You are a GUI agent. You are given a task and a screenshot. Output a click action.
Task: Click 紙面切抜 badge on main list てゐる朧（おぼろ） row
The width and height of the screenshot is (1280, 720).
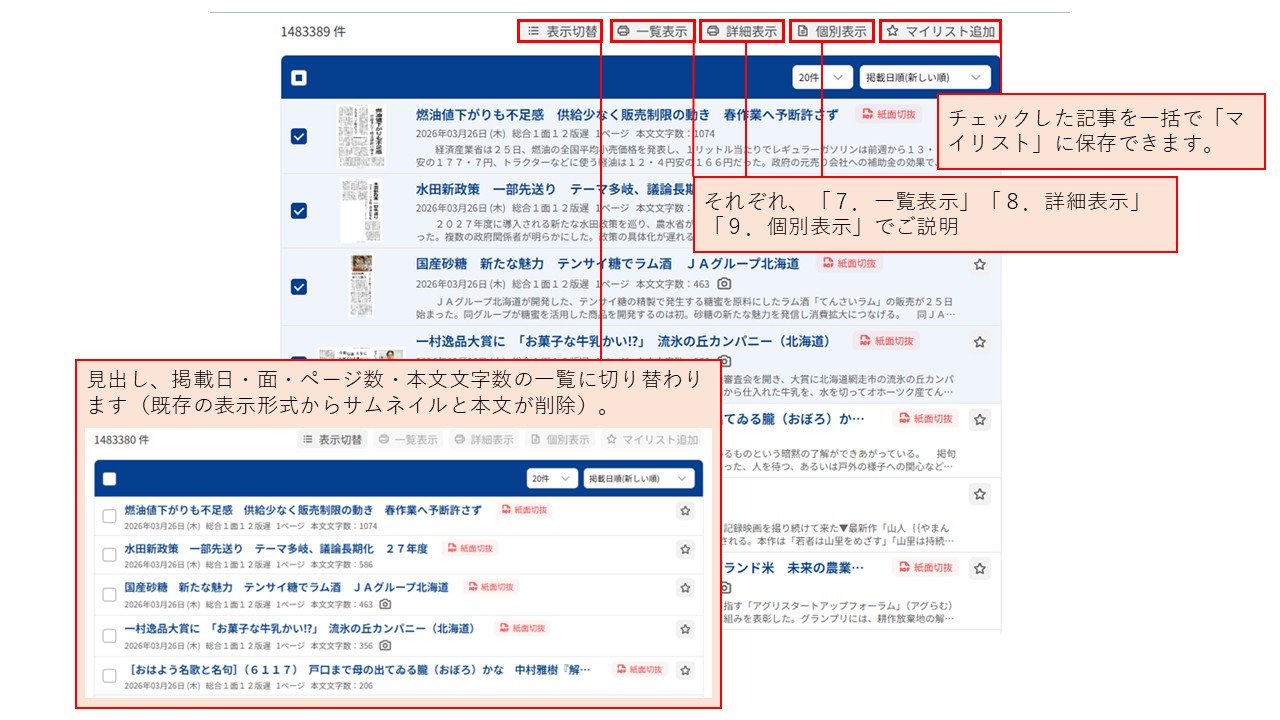[x=926, y=418]
